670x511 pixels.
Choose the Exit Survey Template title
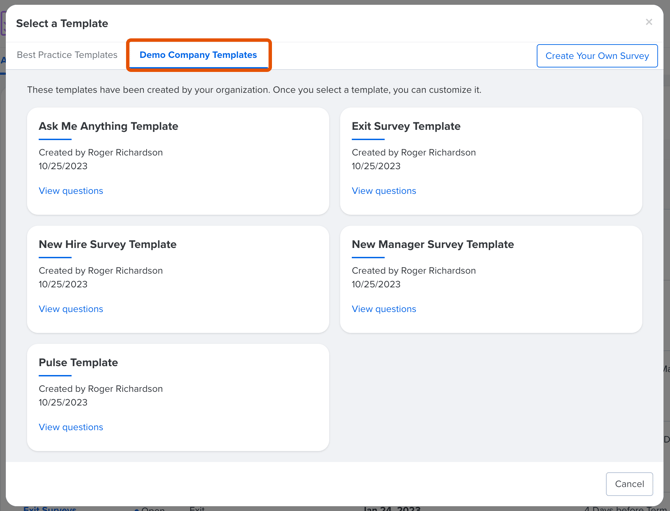[x=406, y=127]
